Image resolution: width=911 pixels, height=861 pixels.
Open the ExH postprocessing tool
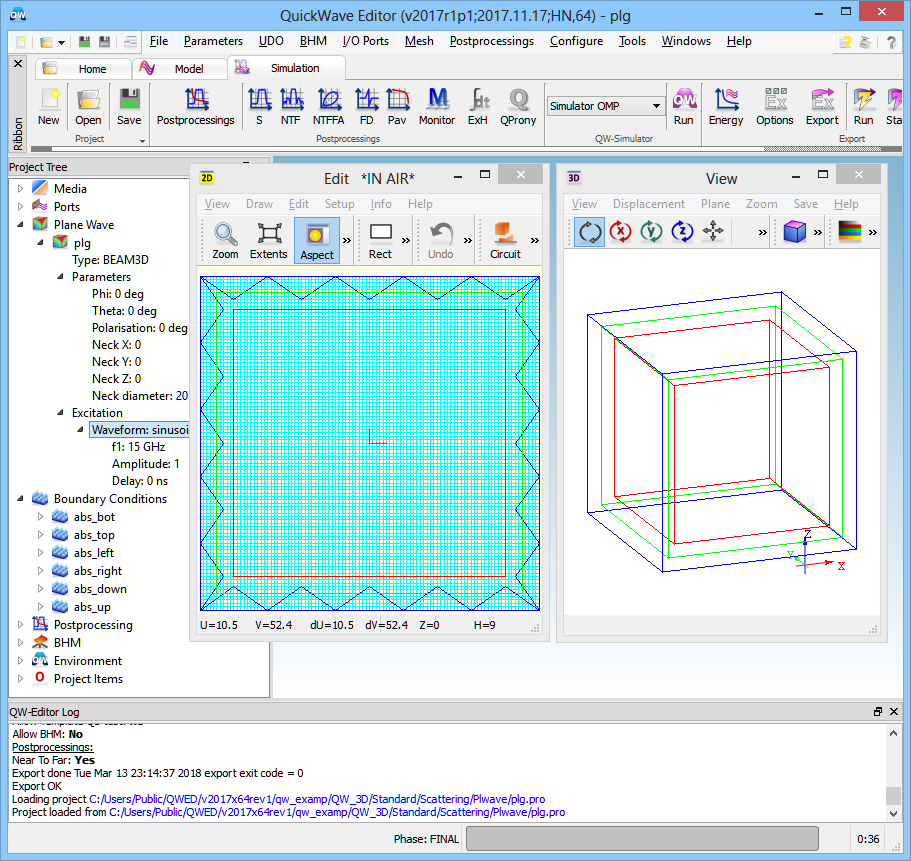[x=477, y=106]
